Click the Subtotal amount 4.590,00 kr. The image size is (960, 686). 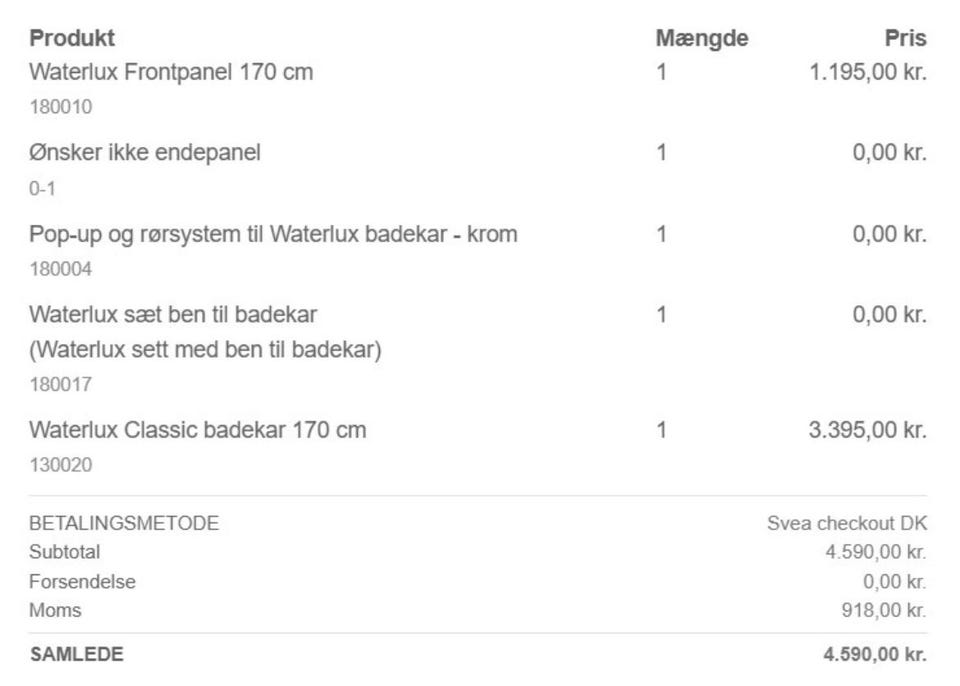pos(875,552)
